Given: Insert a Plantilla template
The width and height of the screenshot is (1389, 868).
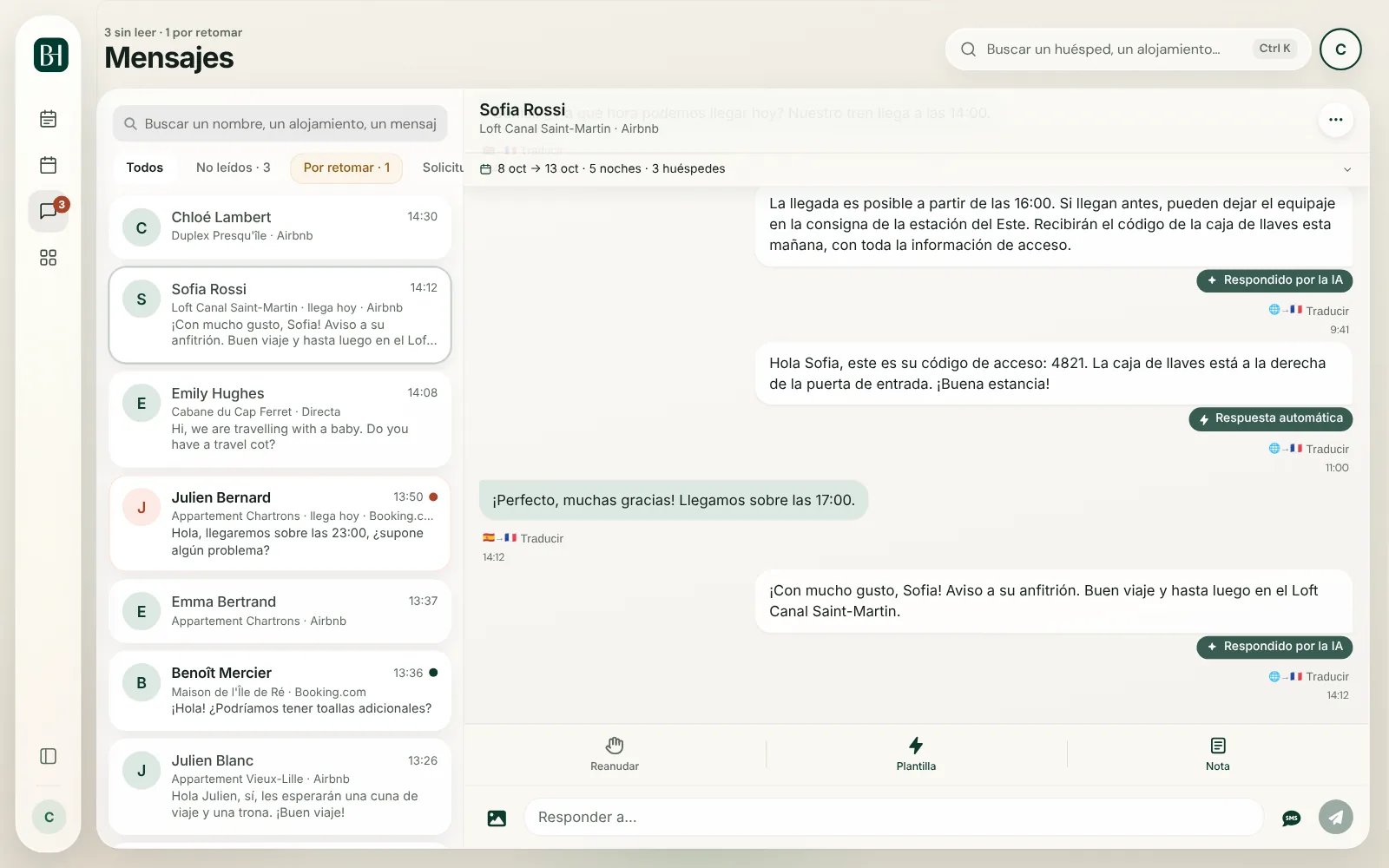Looking at the screenshot, I should [916, 754].
